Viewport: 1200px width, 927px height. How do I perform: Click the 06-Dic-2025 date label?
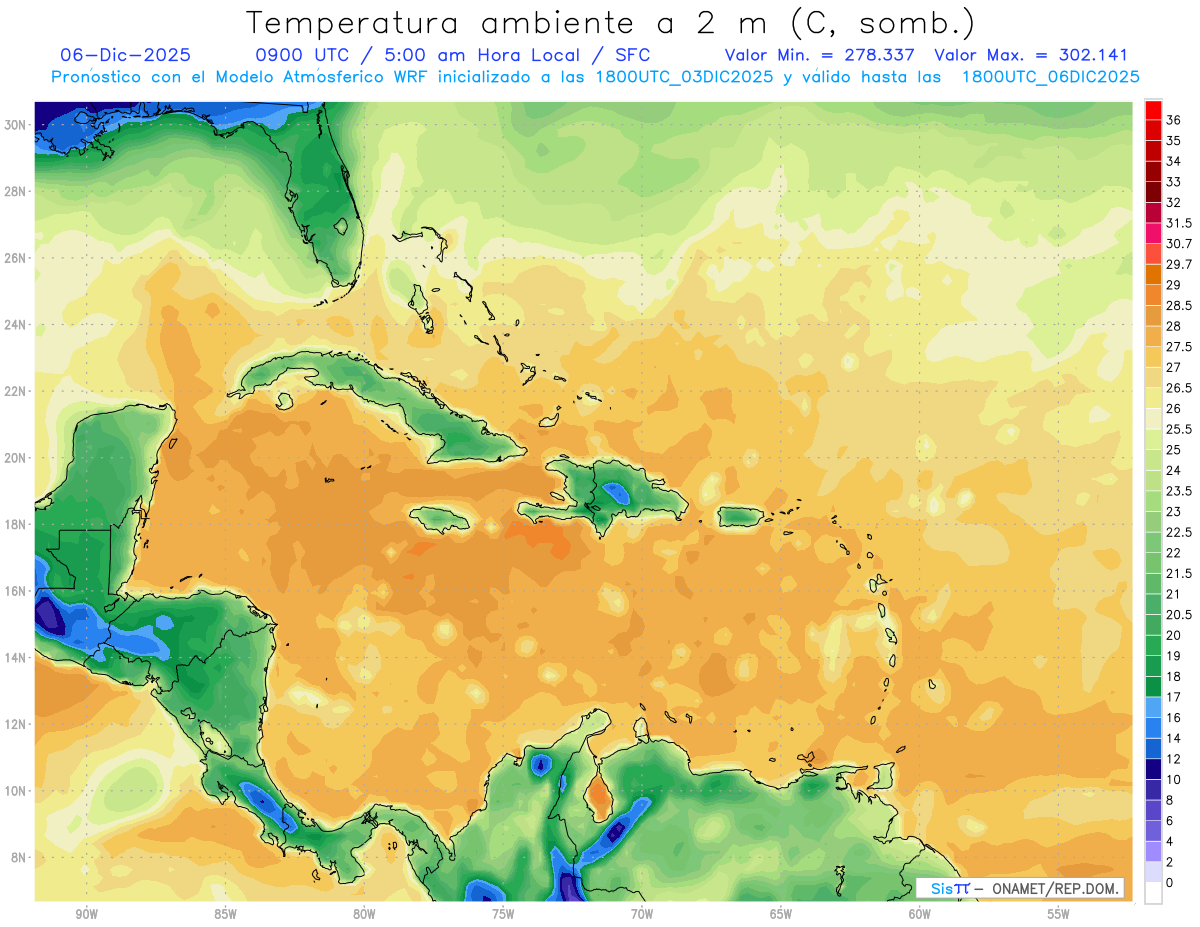pyautogui.click(x=125, y=55)
